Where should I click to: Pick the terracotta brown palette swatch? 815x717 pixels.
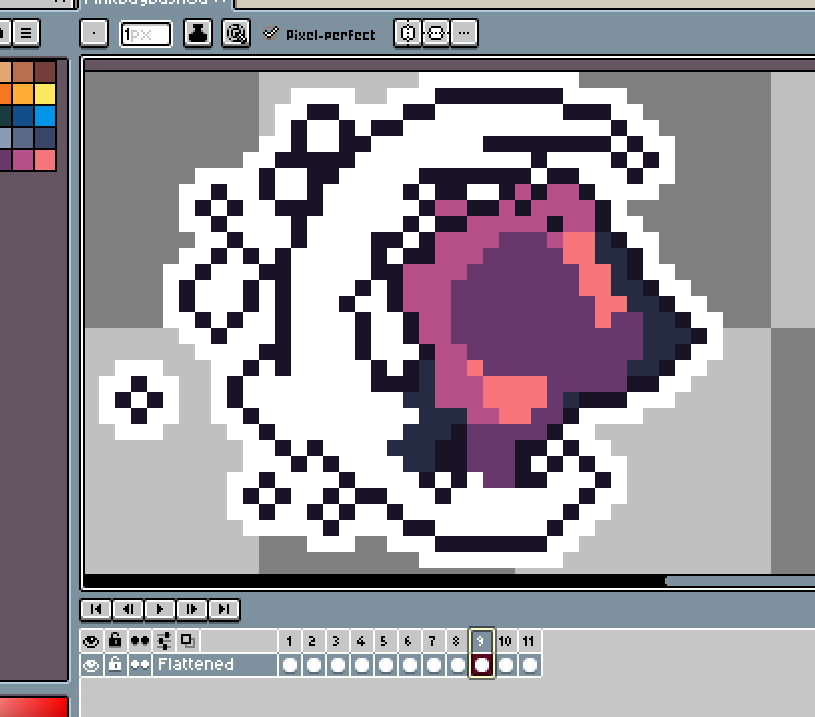pos(23,72)
